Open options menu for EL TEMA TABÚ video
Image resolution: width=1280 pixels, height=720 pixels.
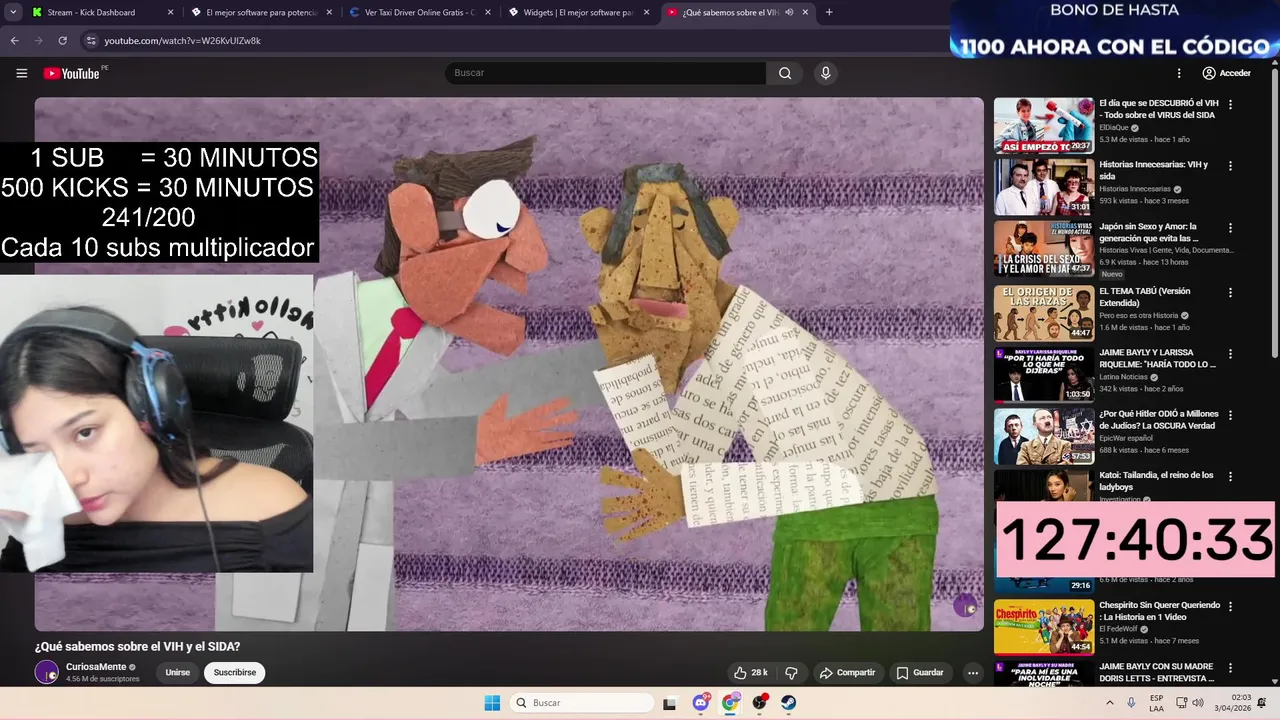pos(1231,293)
